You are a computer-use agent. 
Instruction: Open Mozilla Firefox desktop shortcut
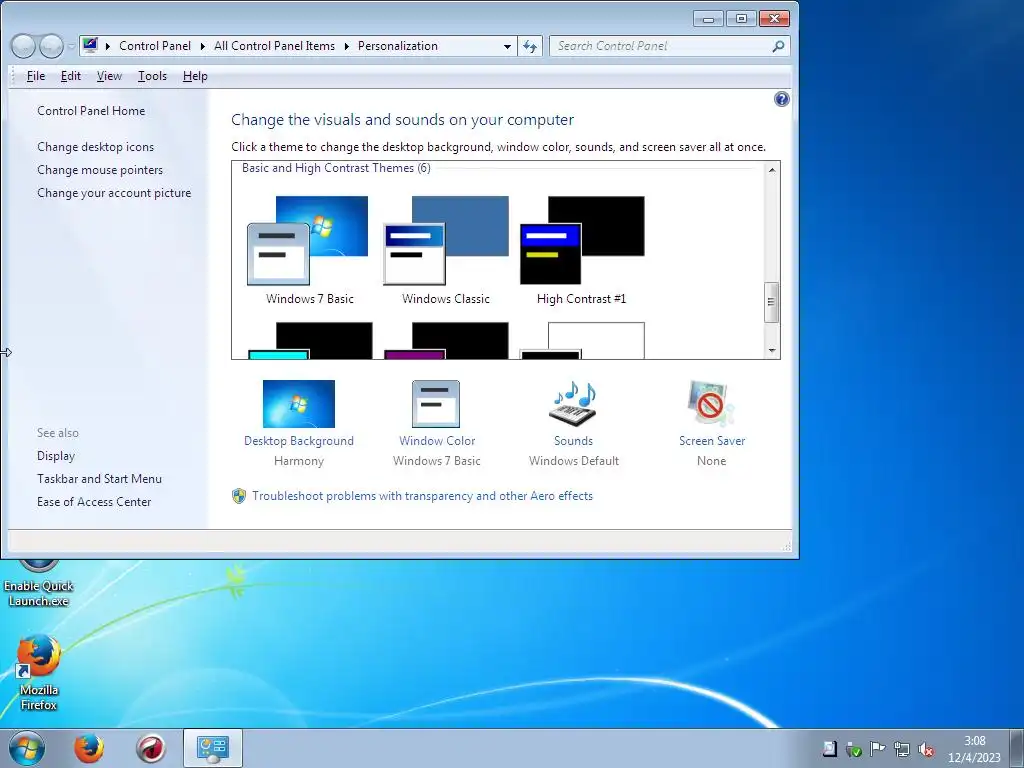pos(39,672)
